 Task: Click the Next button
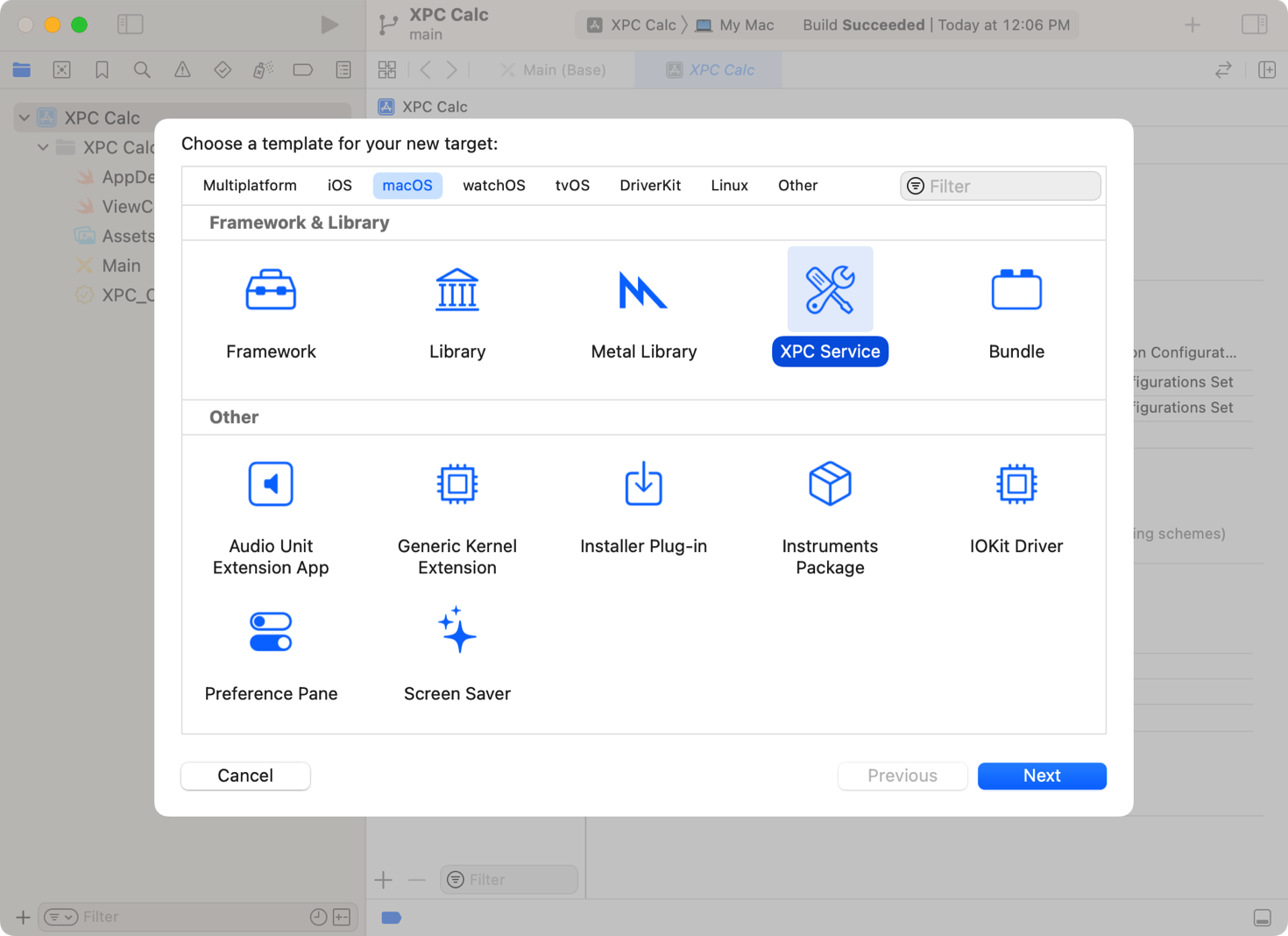[x=1042, y=776]
